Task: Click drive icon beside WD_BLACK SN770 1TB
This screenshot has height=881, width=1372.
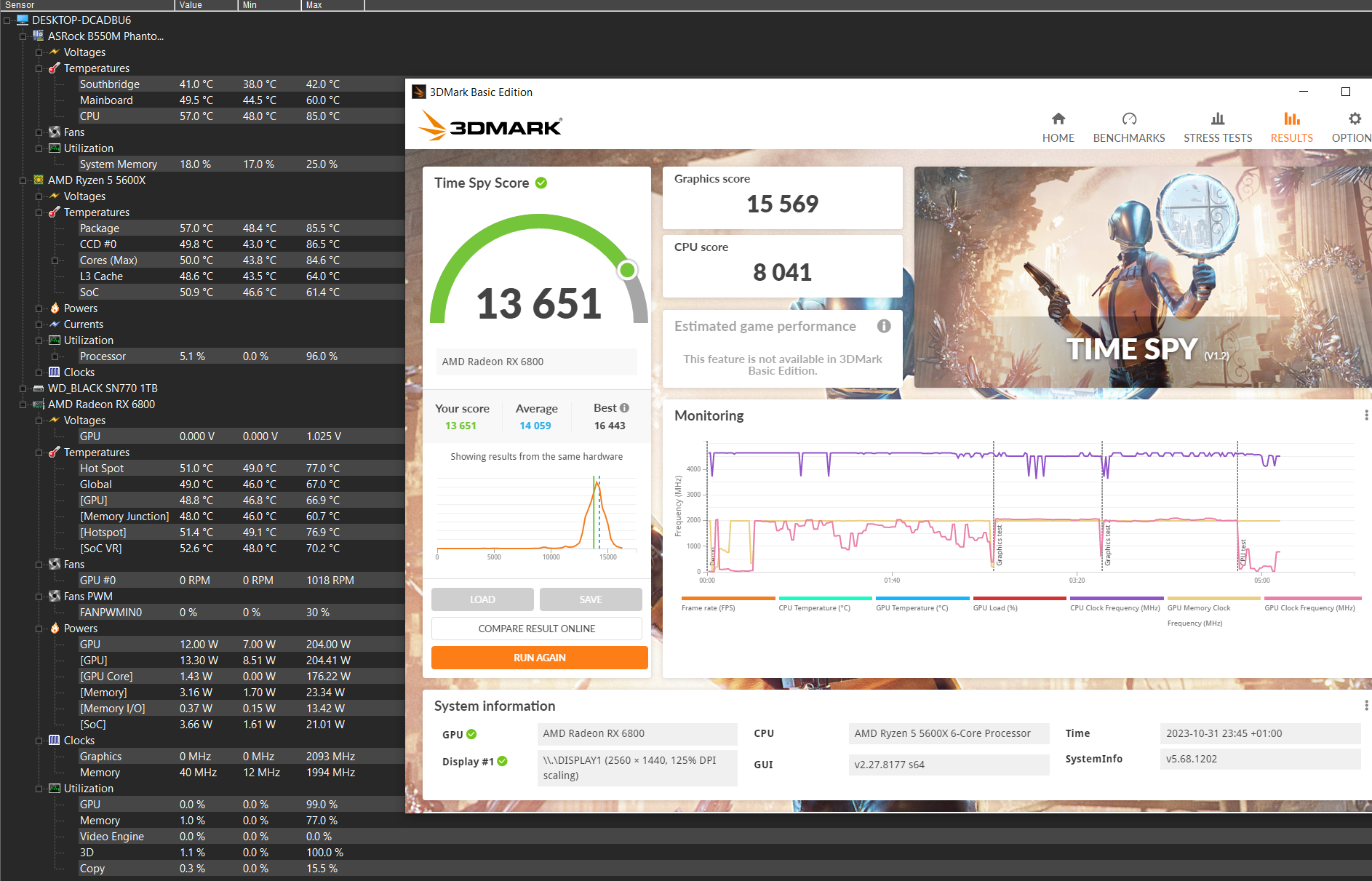Action: coord(39,388)
